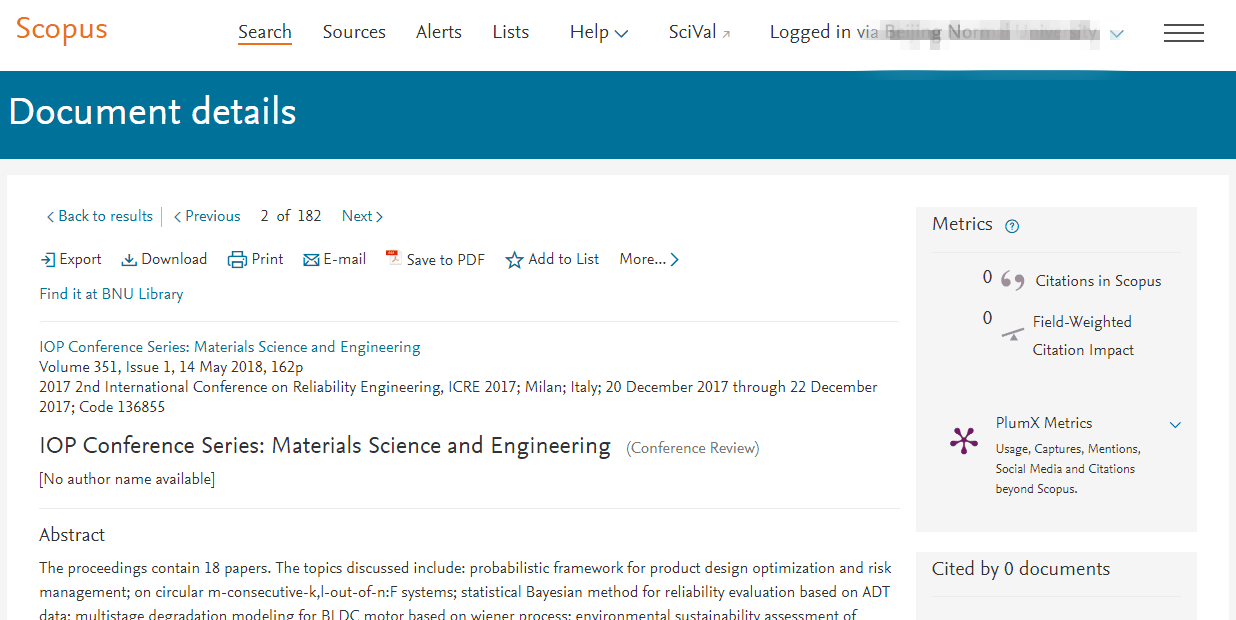Click the Save to PDF icon
The image size is (1236, 620).
pyautogui.click(x=392, y=258)
